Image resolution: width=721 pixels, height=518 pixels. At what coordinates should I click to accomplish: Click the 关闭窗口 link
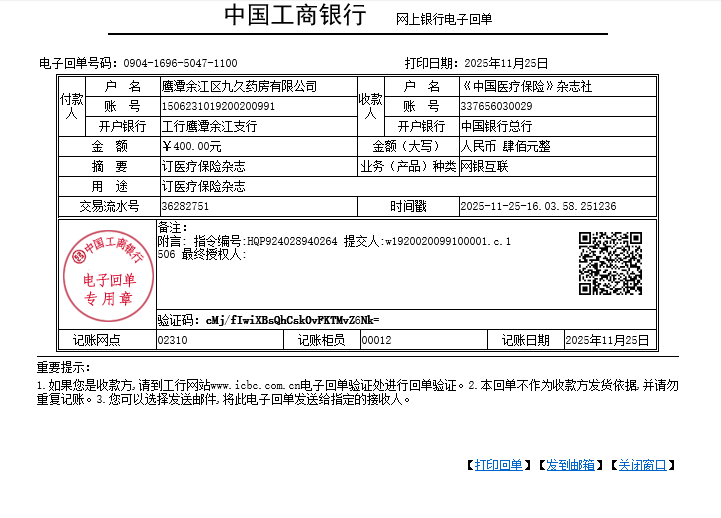tap(642, 465)
